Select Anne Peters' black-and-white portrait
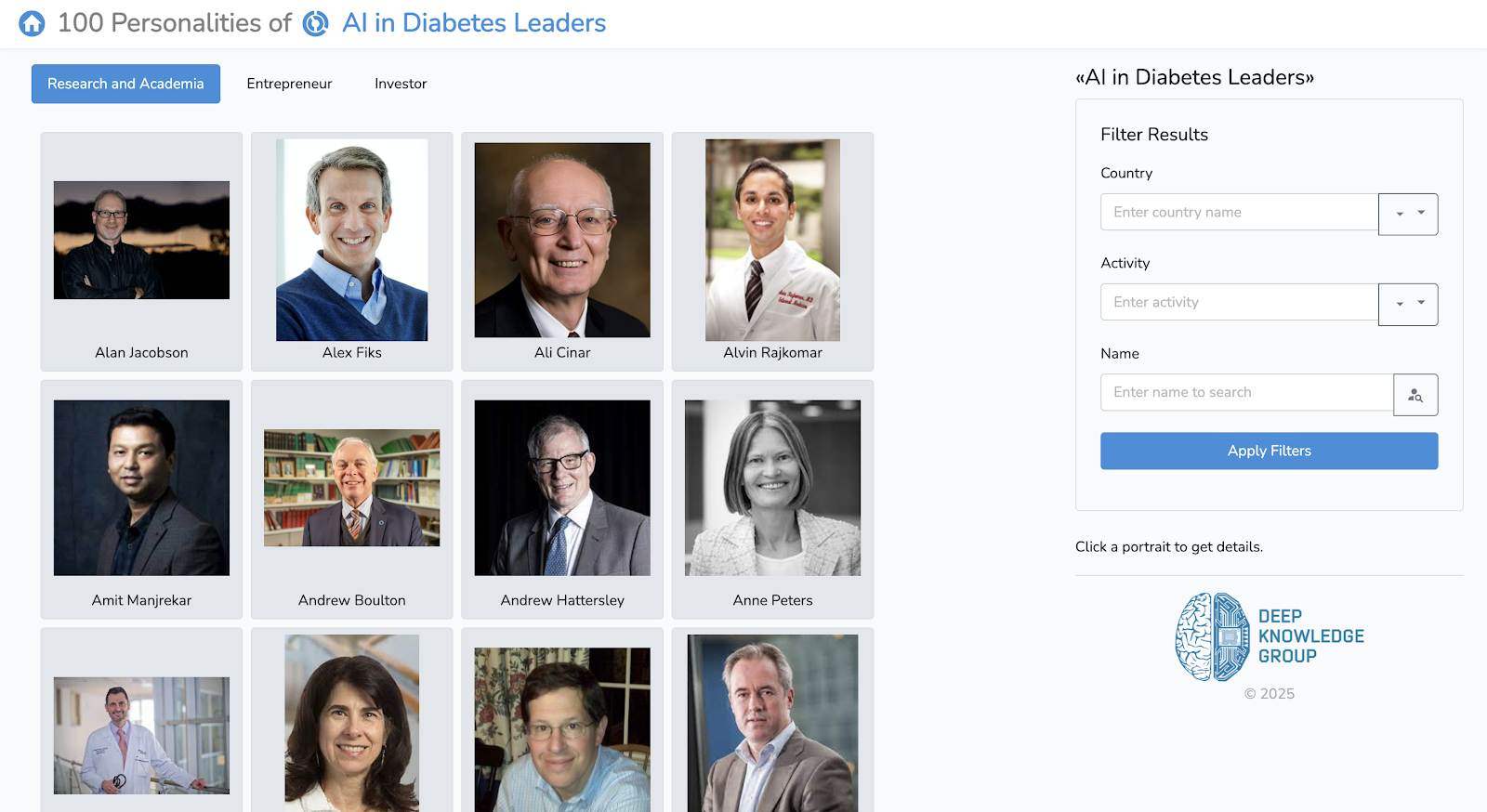This screenshot has height=812, width=1487. (x=772, y=488)
